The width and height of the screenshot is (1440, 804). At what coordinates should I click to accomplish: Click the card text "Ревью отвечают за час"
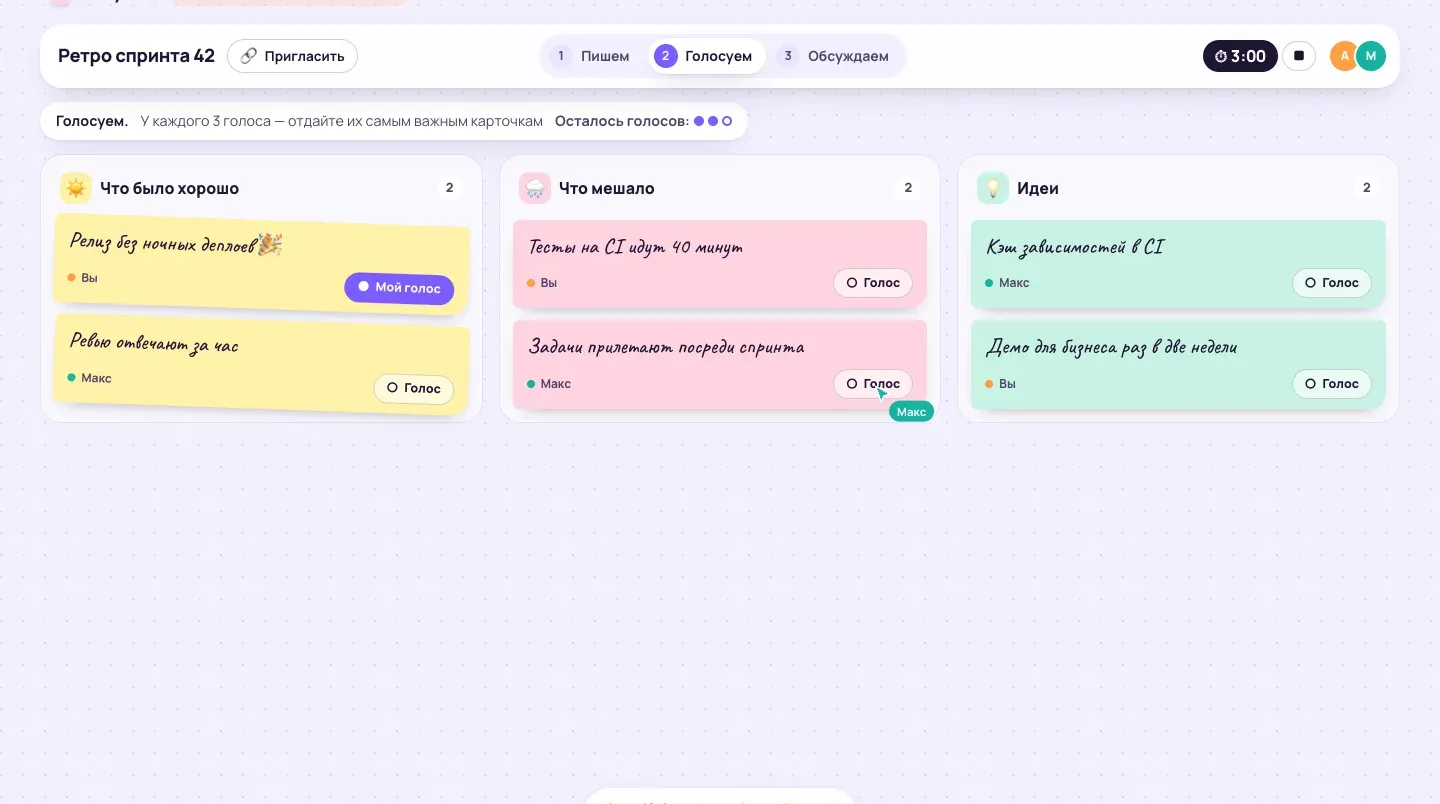(154, 345)
